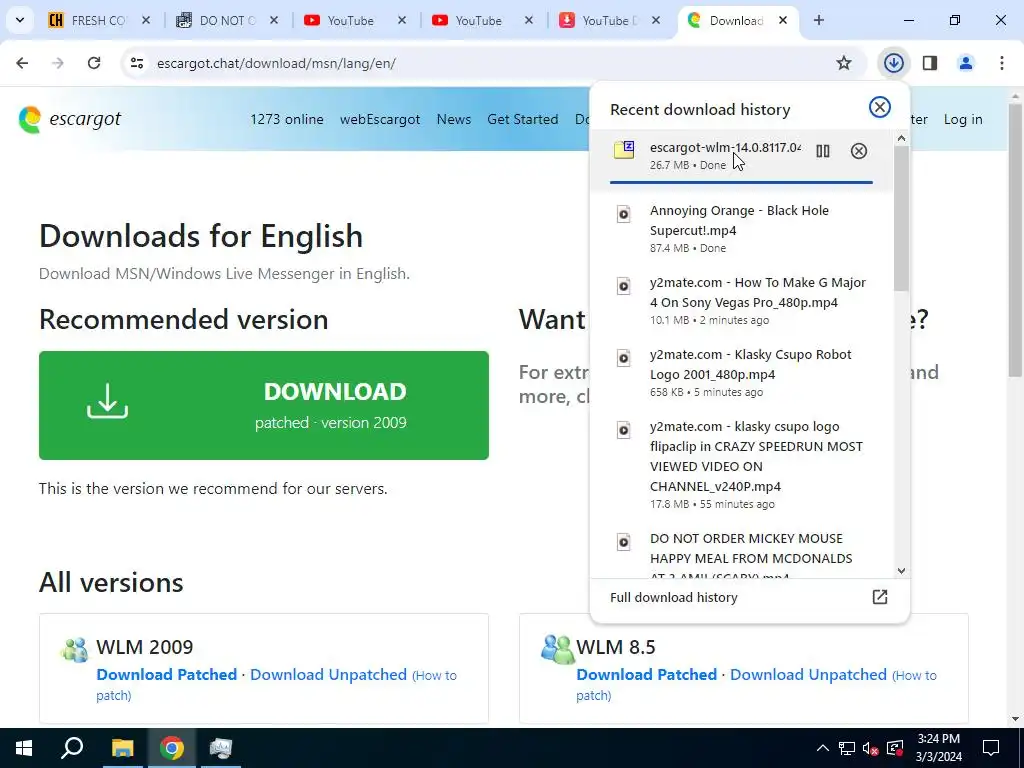This screenshot has height=768, width=1024.
Task: Cancel the escargot-wlm download
Action: pos(859,151)
